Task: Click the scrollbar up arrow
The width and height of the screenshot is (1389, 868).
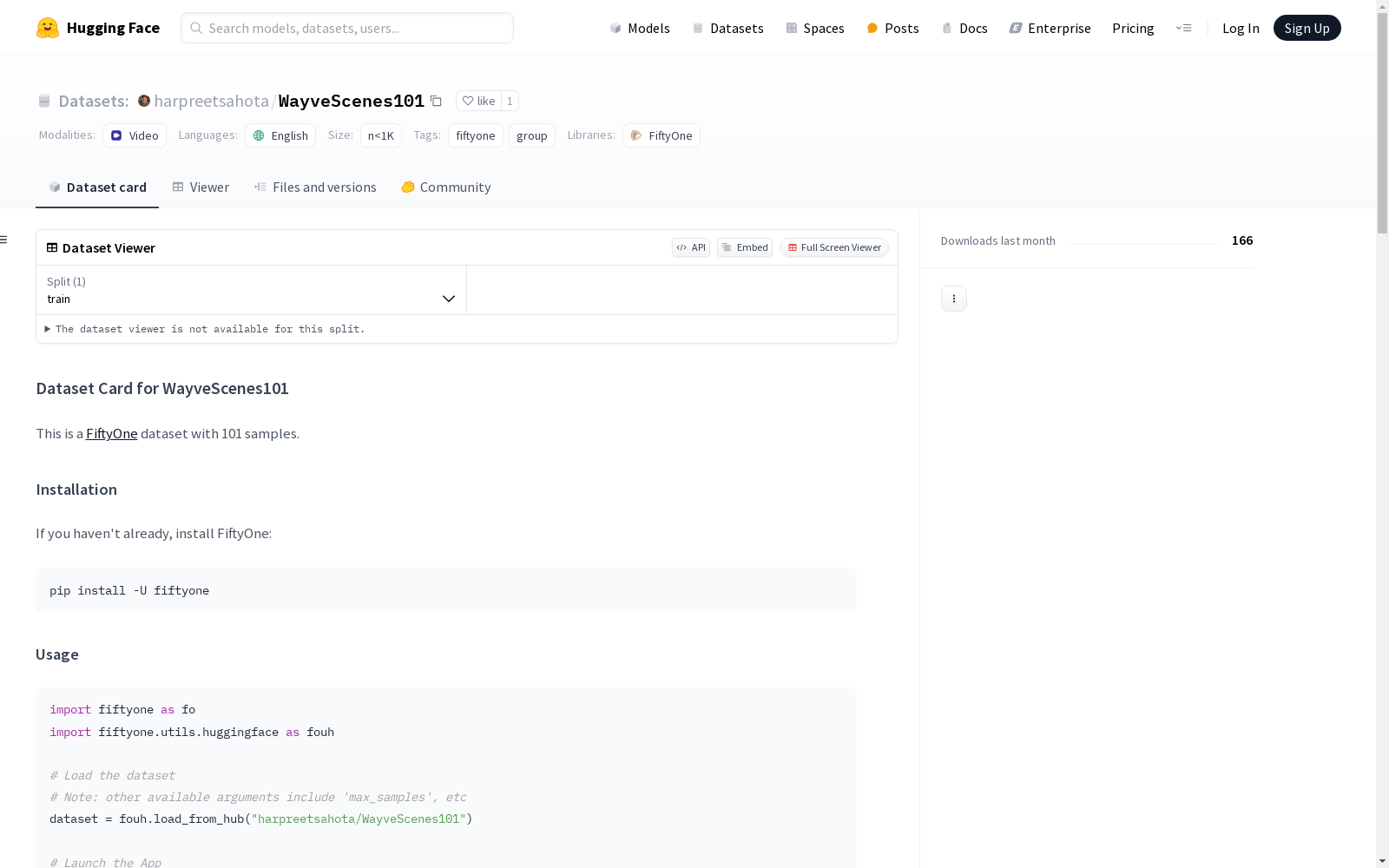Action: 1382,6
